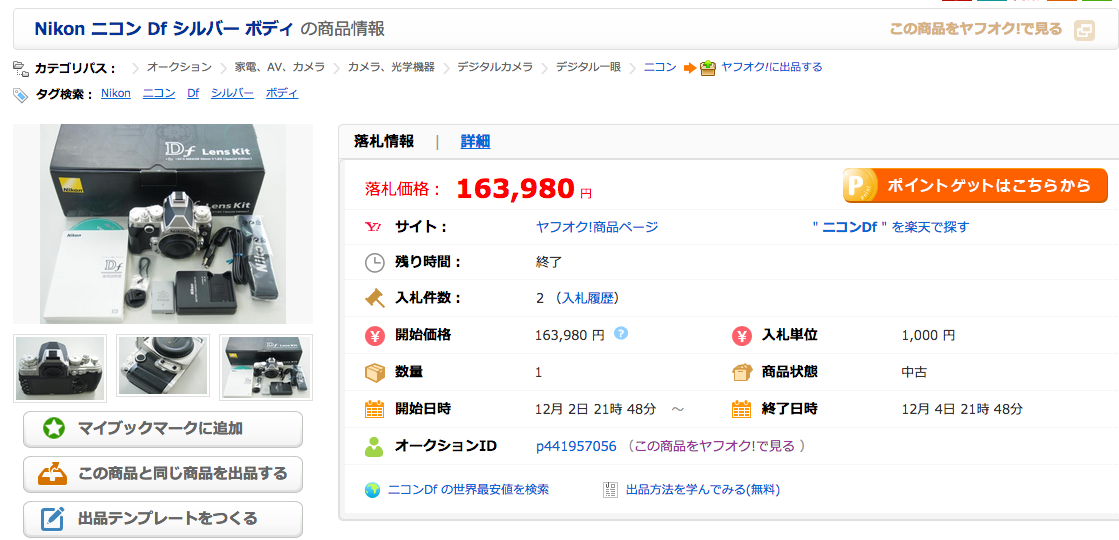1119x540 pixels.
Task: Go to デジタル一眼 breadcrumb category
Action: click(x=588, y=67)
